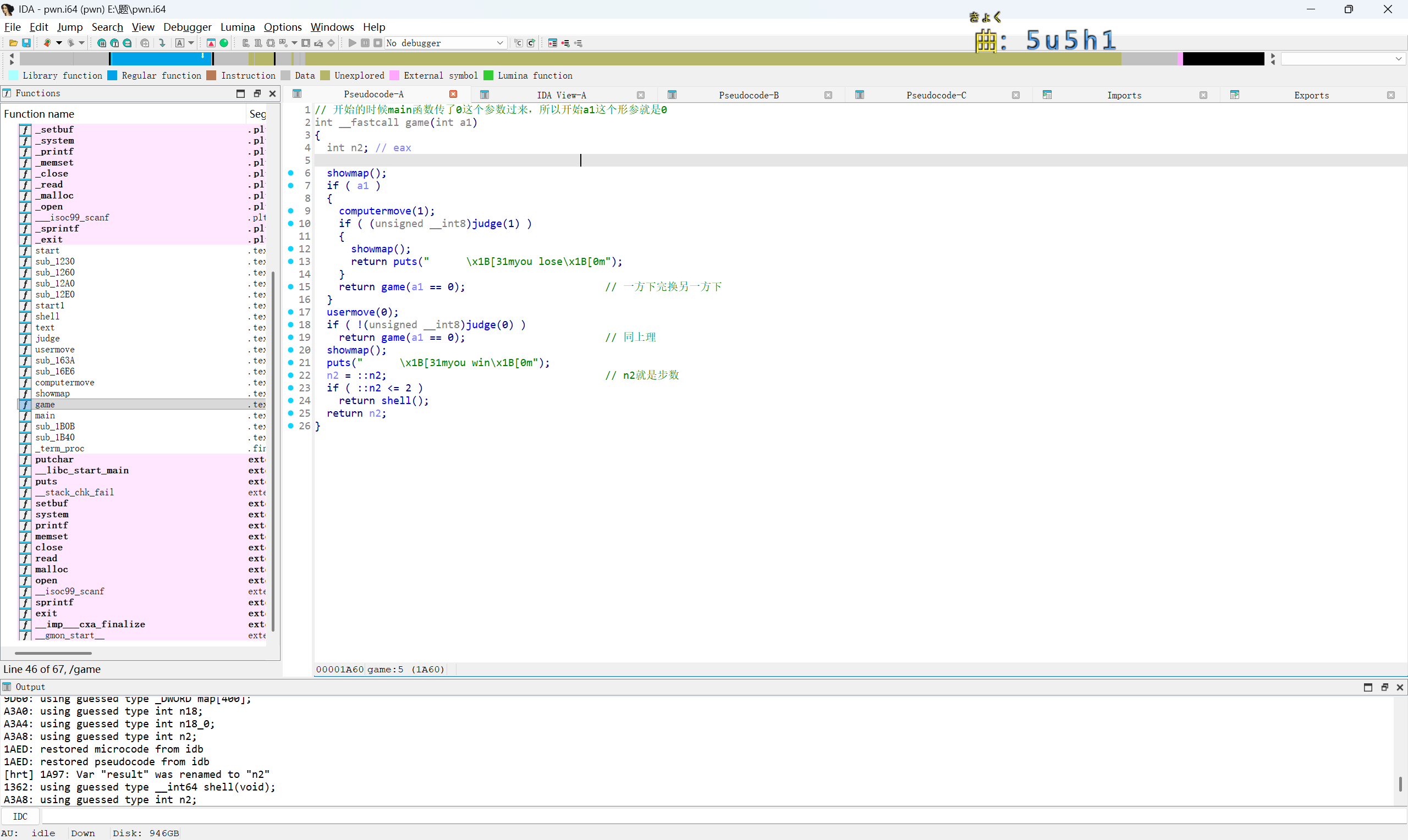The height and width of the screenshot is (840, 1408).
Task: Select the shell function in list
Action: pos(47,317)
